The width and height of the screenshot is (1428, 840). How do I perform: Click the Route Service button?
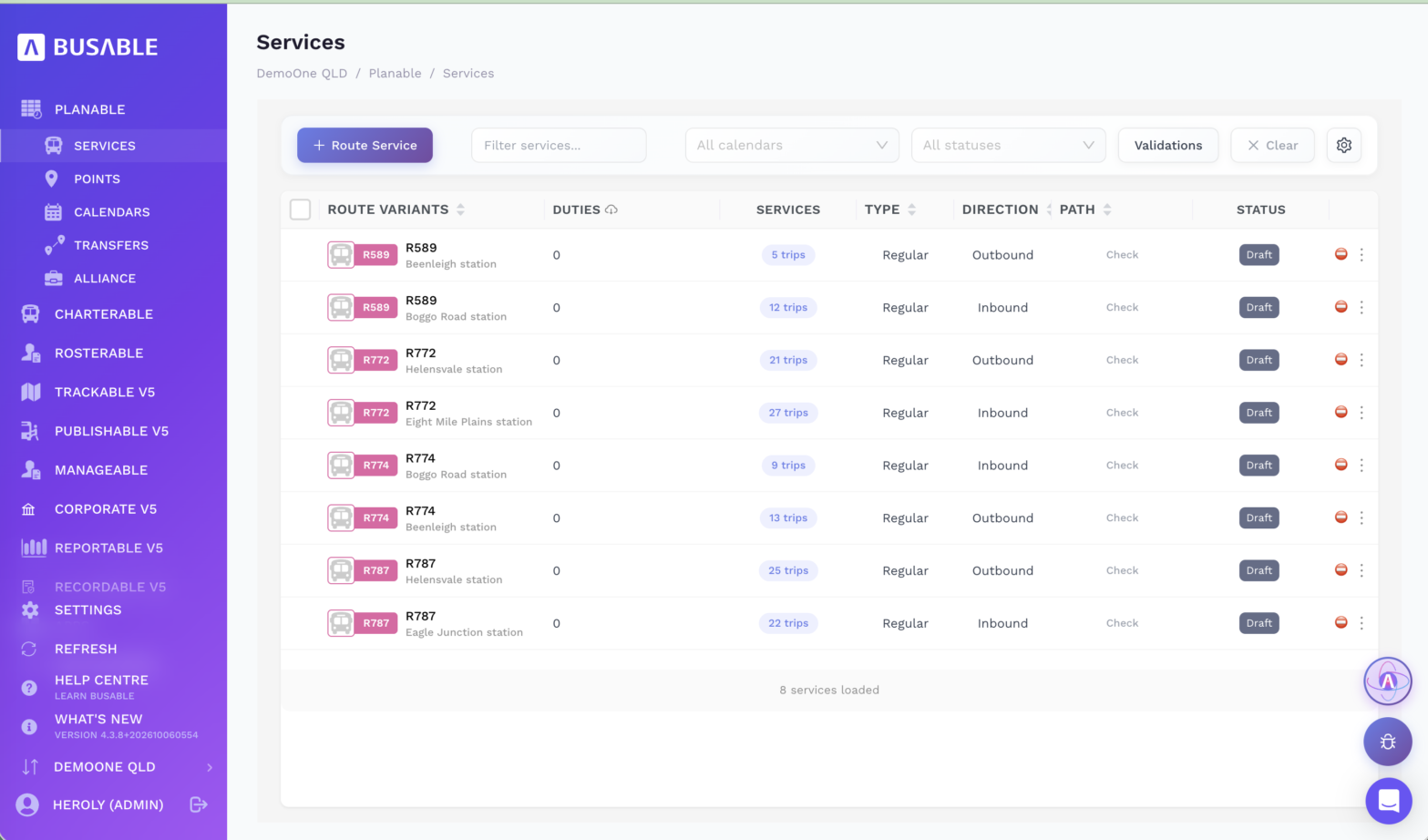pos(365,145)
